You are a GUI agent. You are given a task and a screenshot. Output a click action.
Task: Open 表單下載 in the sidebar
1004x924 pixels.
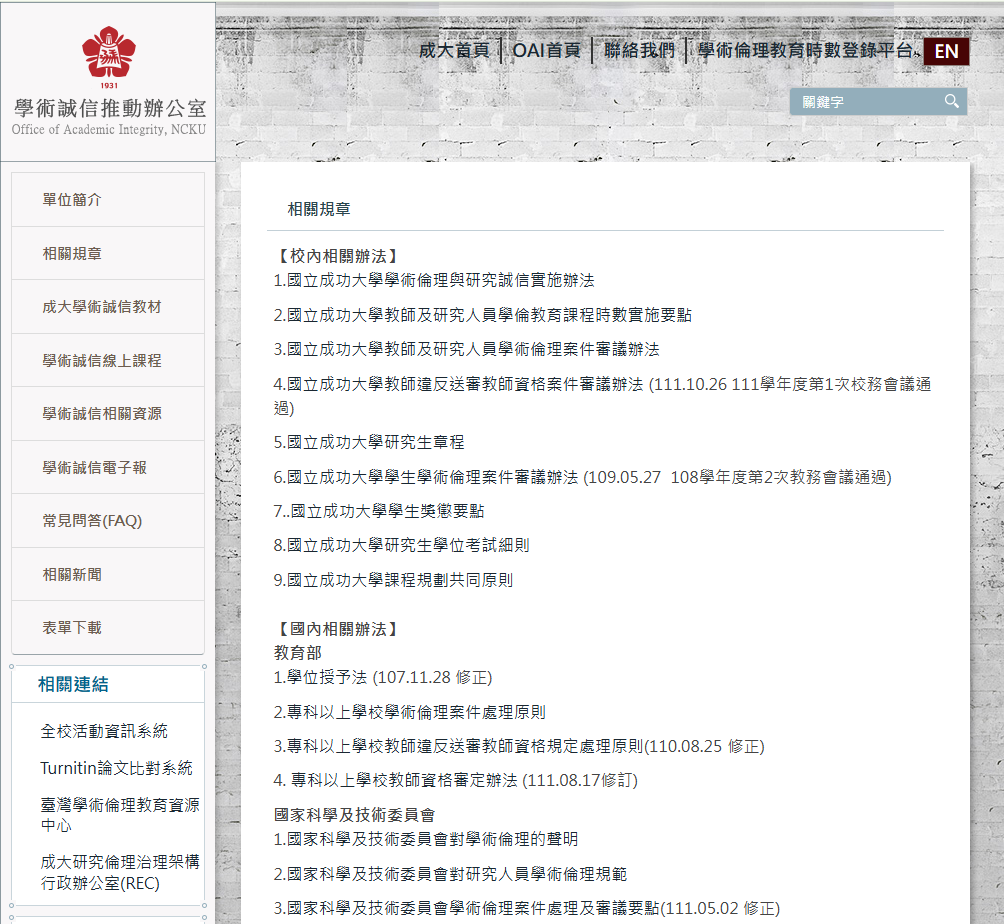pyautogui.click(x=72, y=627)
